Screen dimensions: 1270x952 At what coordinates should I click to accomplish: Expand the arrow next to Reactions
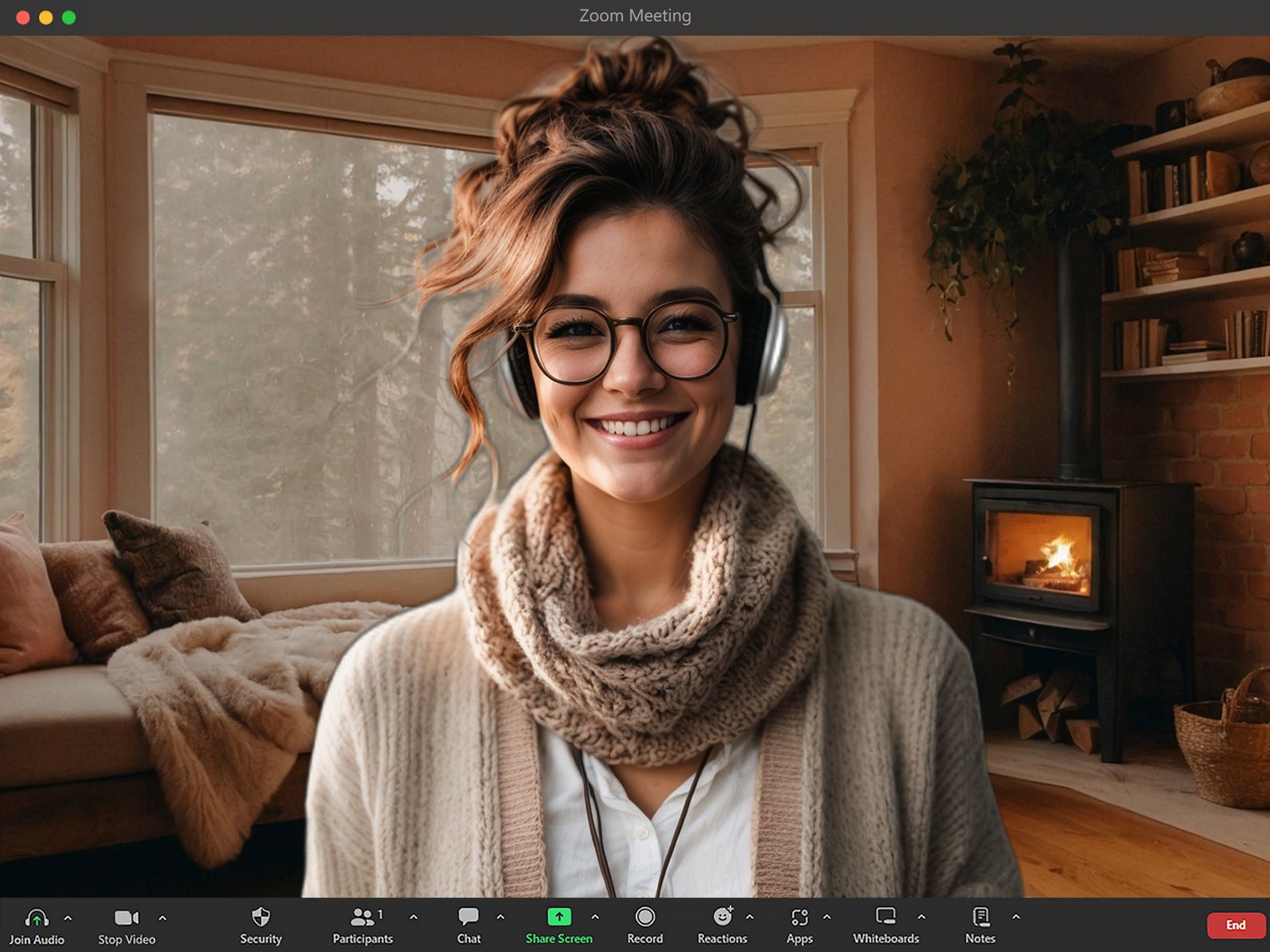pos(749,917)
